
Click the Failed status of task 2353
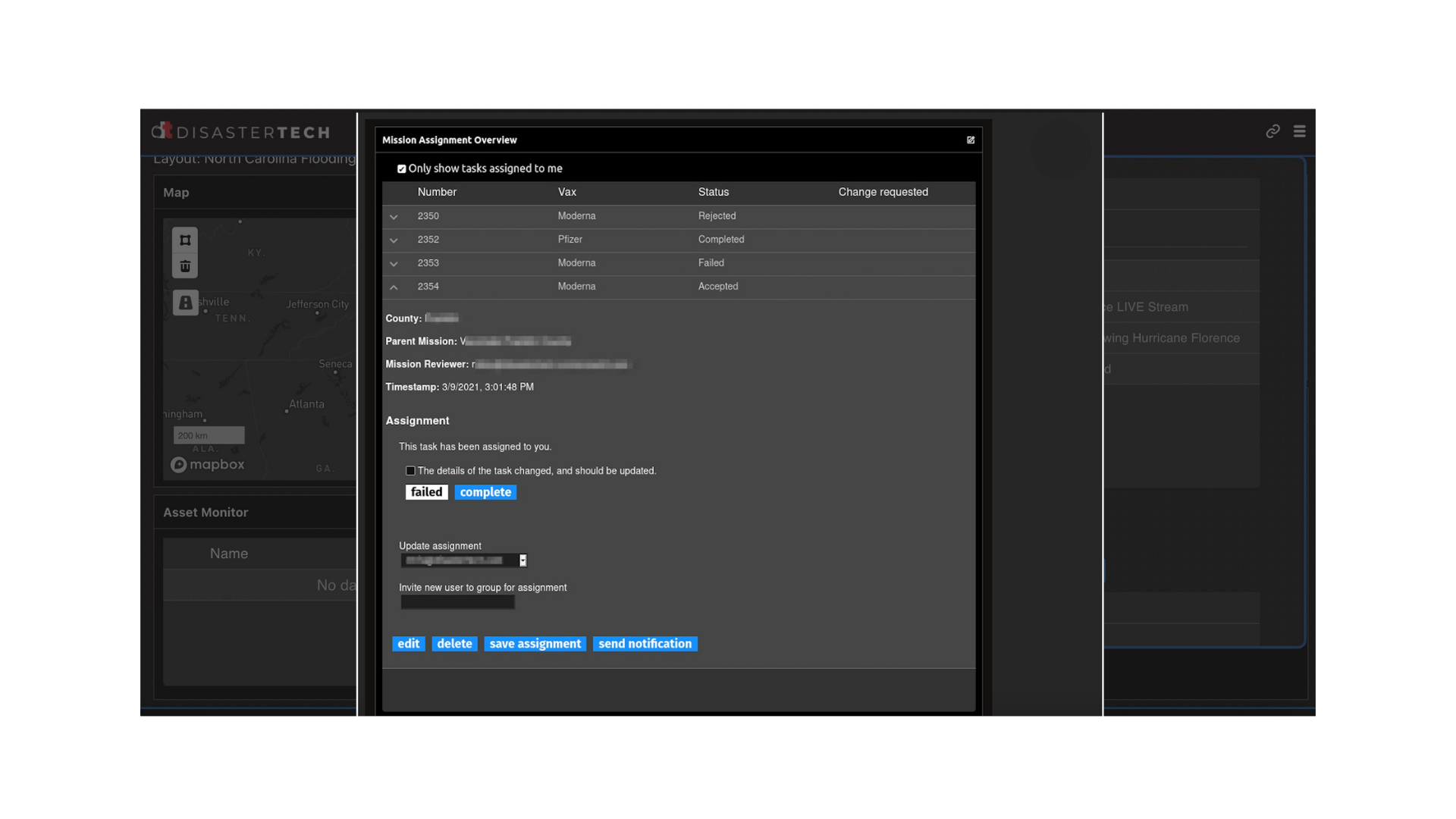pos(711,263)
